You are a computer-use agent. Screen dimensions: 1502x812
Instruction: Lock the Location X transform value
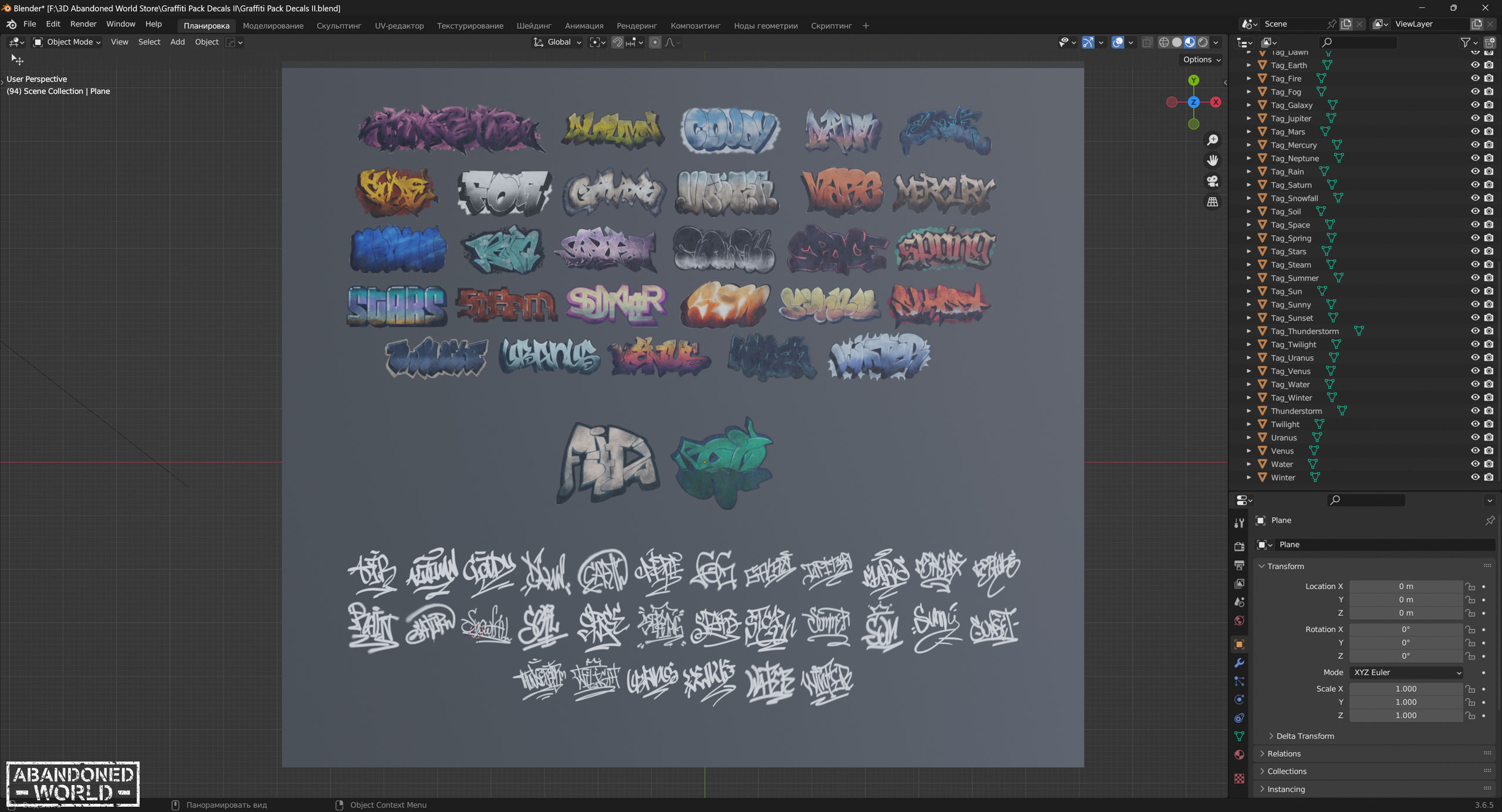click(x=1470, y=586)
